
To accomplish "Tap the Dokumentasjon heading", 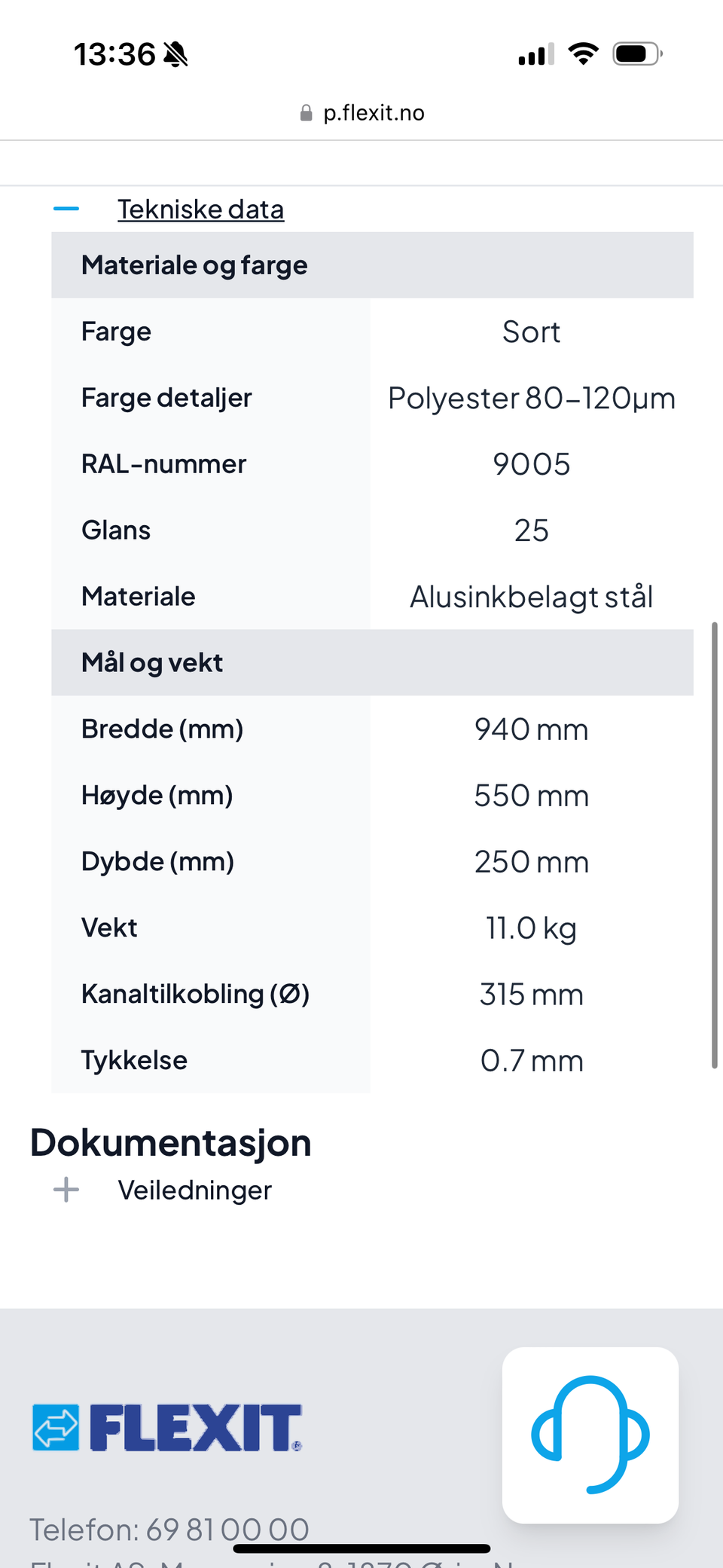I will [171, 1142].
